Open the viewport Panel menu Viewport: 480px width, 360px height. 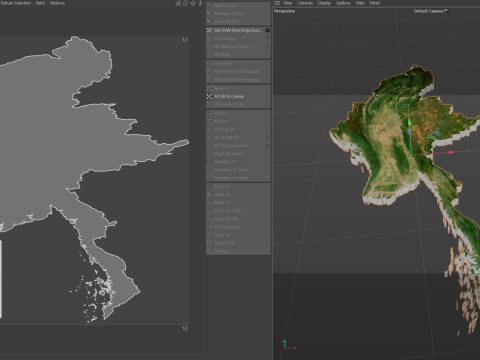coord(375,3)
